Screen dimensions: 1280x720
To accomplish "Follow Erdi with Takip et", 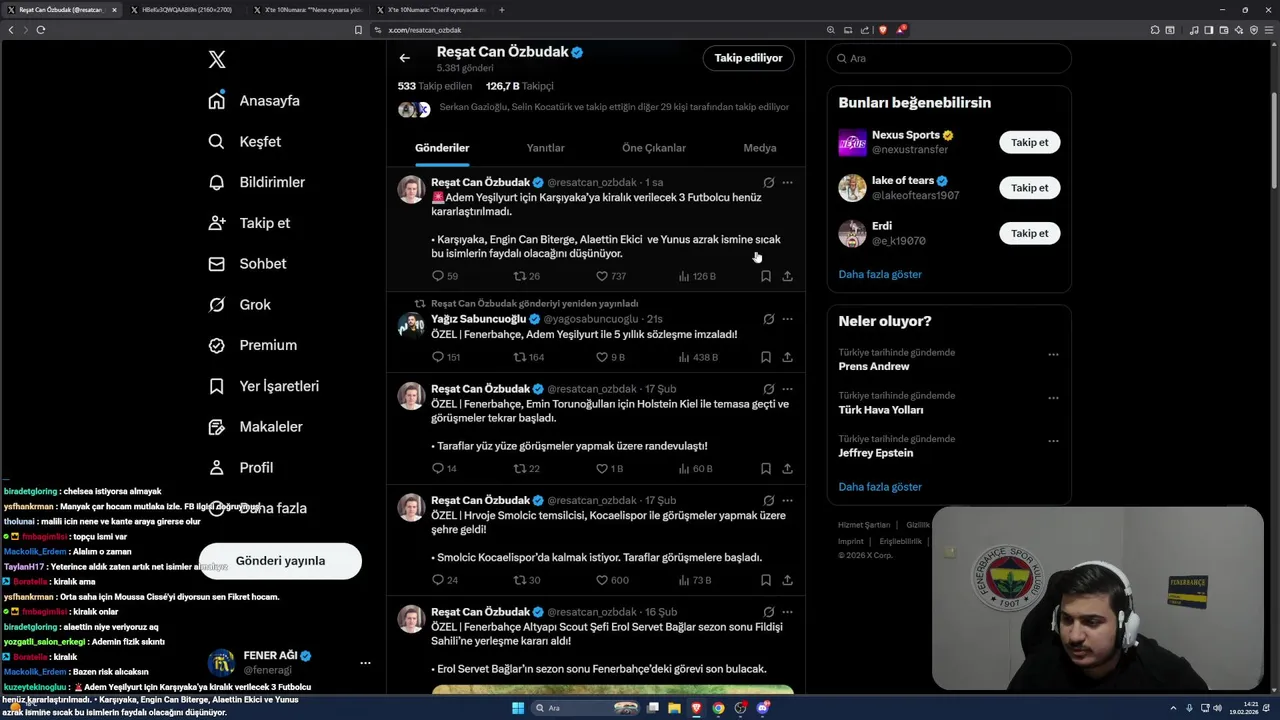I will click(1029, 233).
